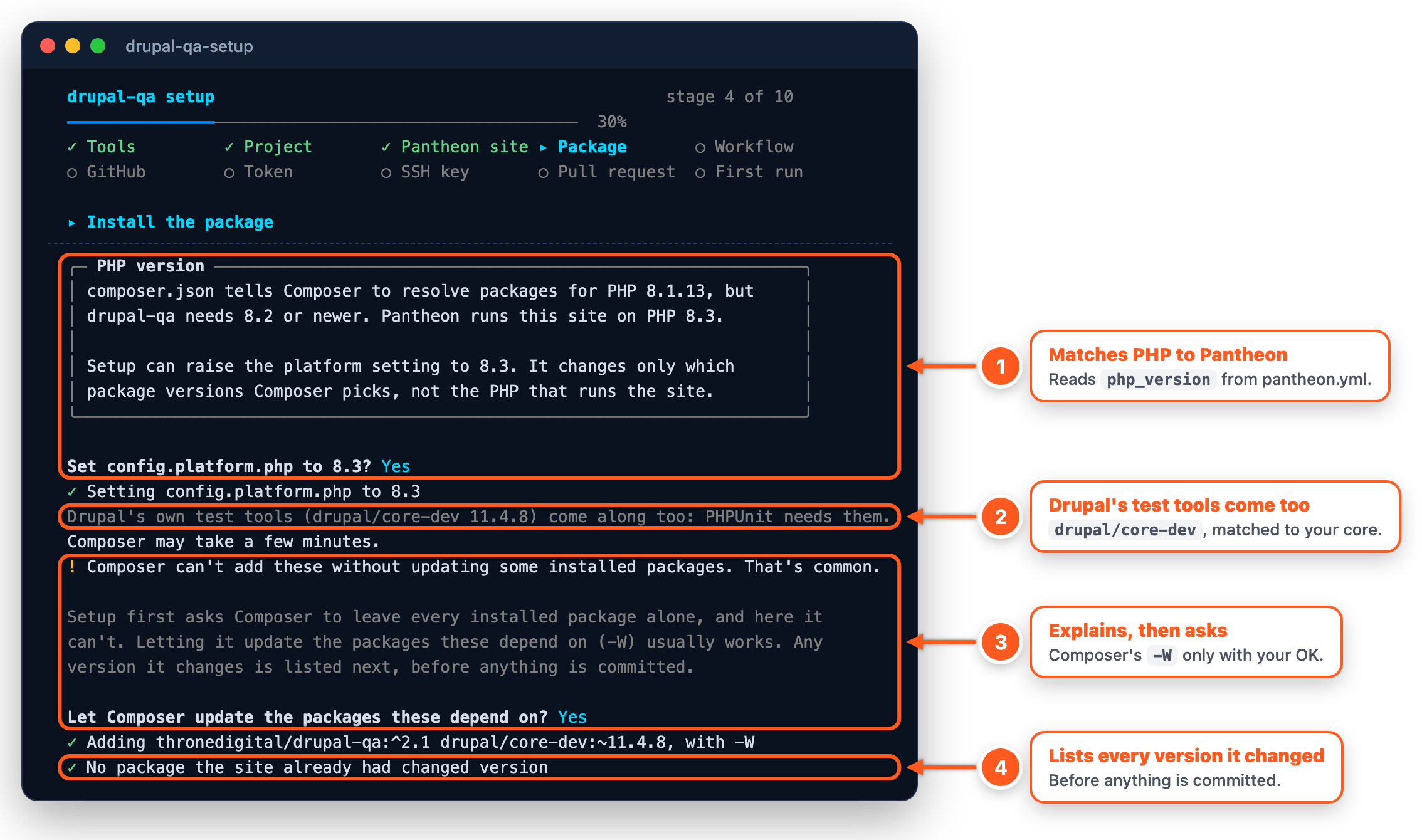Click 'Lists every version it changed' callout title

1186,756
